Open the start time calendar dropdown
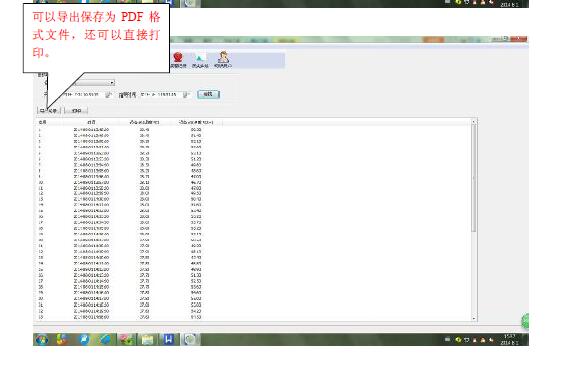Screen dimensions: 584x371 coord(108,95)
